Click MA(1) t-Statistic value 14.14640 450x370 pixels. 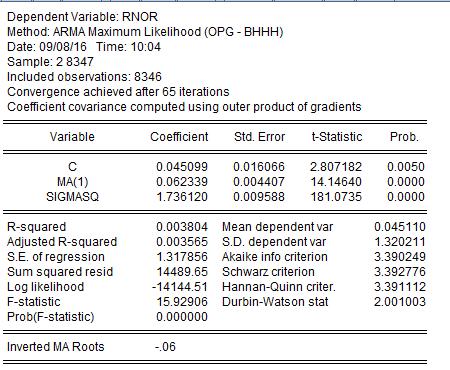[x=336, y=182]
